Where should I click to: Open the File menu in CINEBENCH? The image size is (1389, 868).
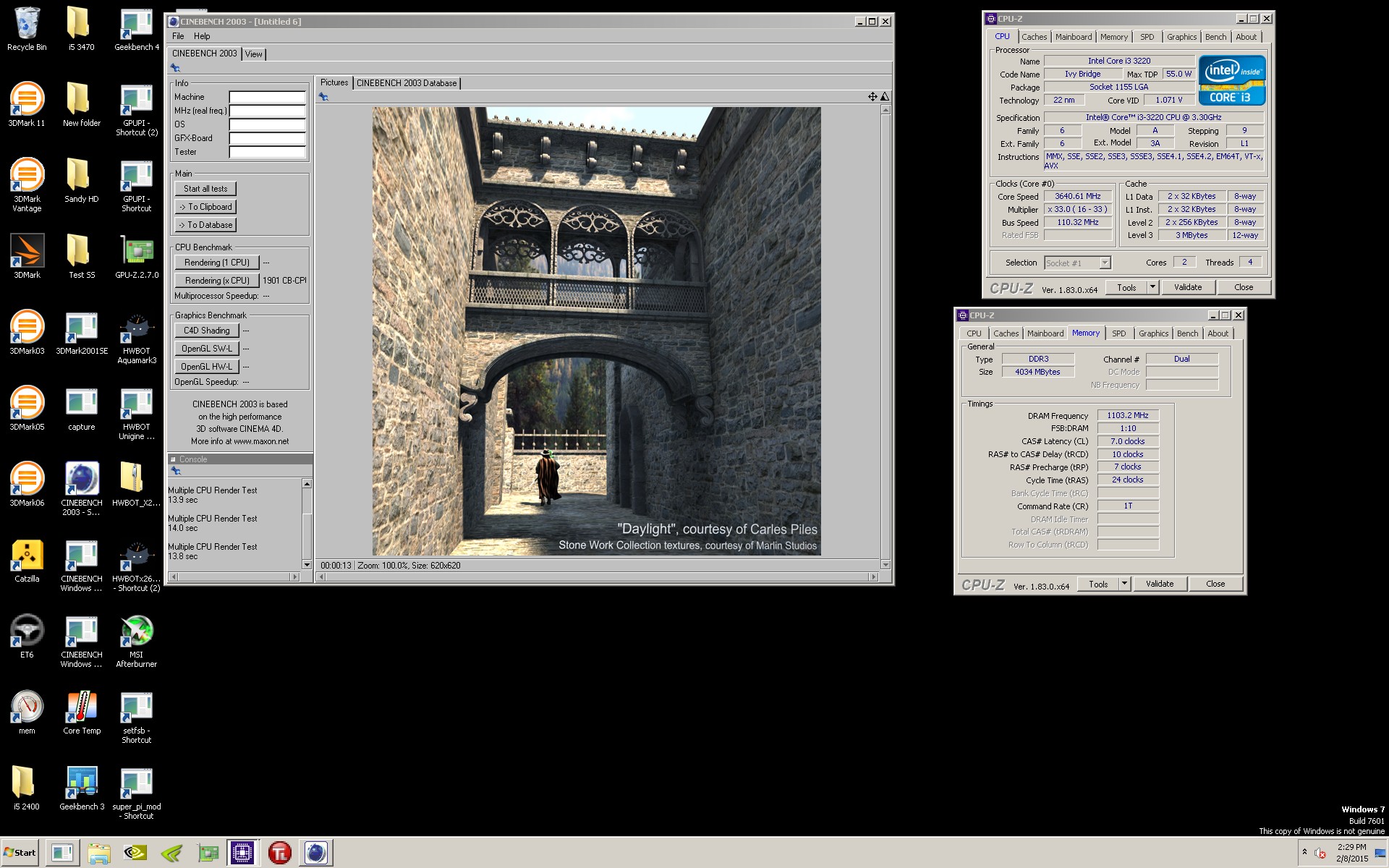(178, 36)
